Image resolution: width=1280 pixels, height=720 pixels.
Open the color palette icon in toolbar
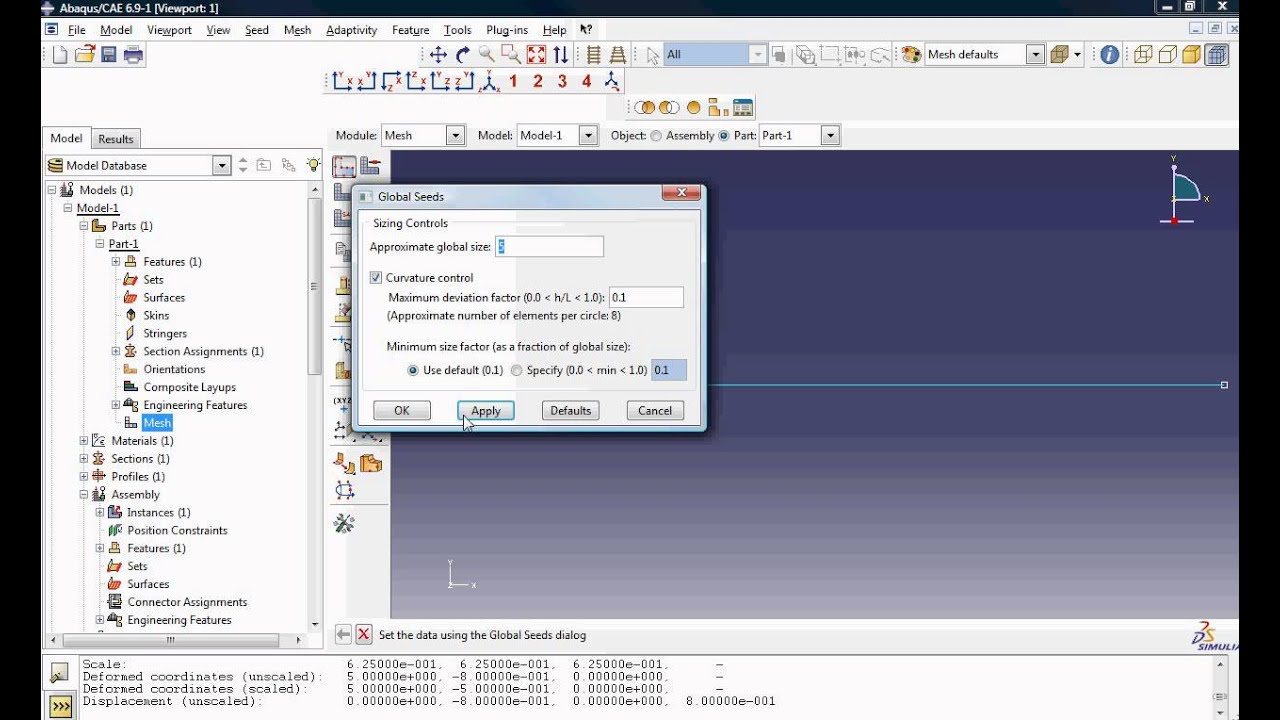910,55
